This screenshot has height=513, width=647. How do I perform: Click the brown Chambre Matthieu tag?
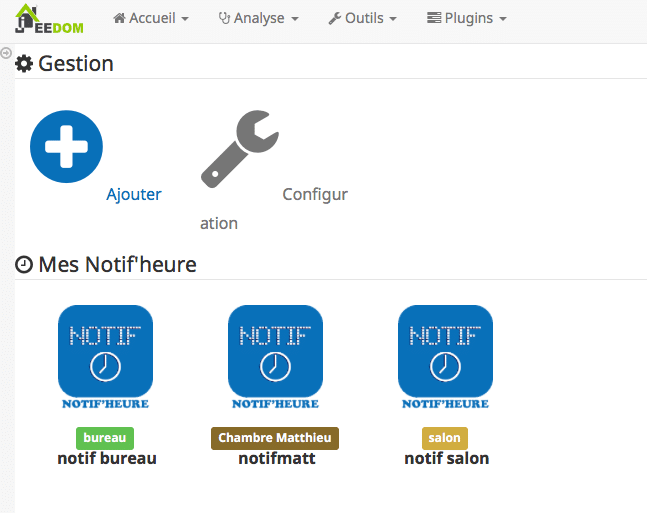pyautogui.click(x=275, y=438)
